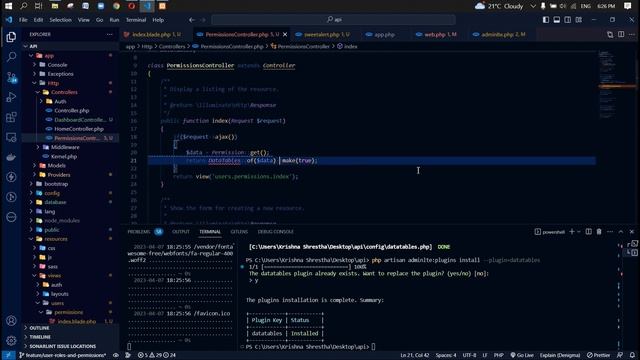Viewport: 640px width, 360px height.
Task: Click Ln 21, Col 42 position indicator
Action: (x=414, y=355)
